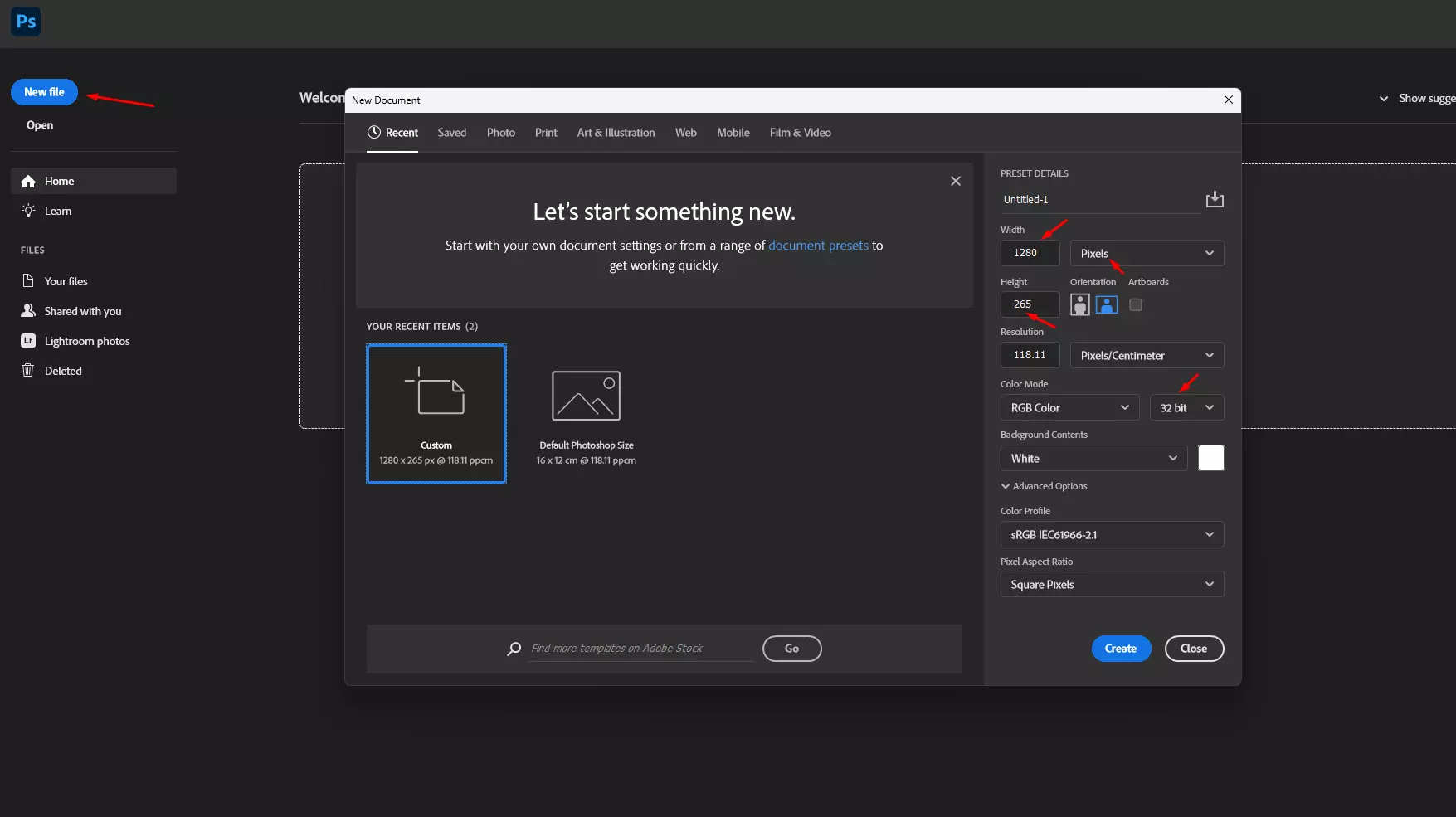Collapse the Advanced Options section

1044,486
